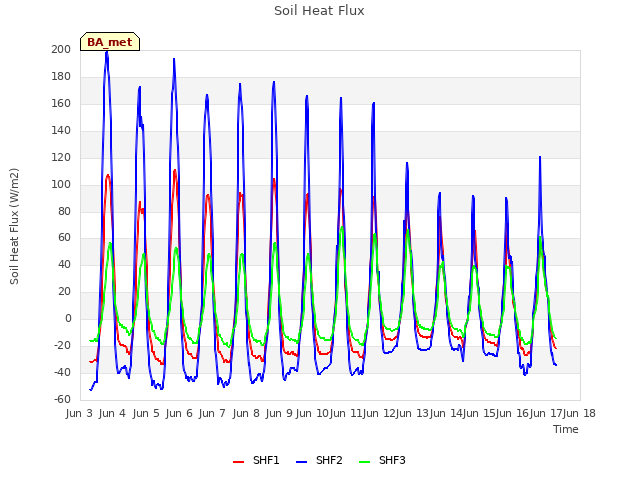Click the Jun 18 x-axis tick label
The width and height of the screenshot is (640, 480).
coord(579,413)
